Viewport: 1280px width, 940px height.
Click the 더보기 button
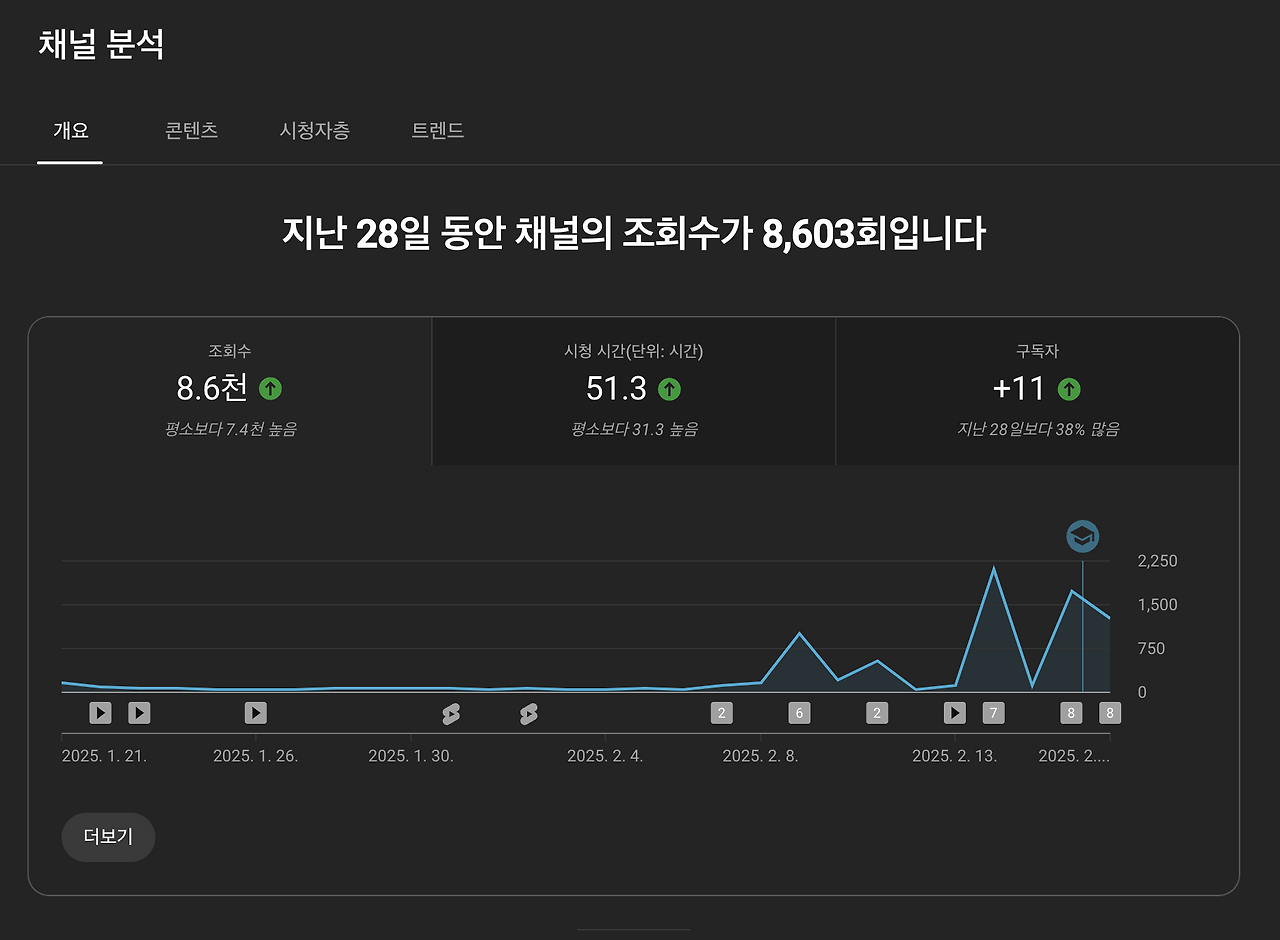click(x=108, y=837)
